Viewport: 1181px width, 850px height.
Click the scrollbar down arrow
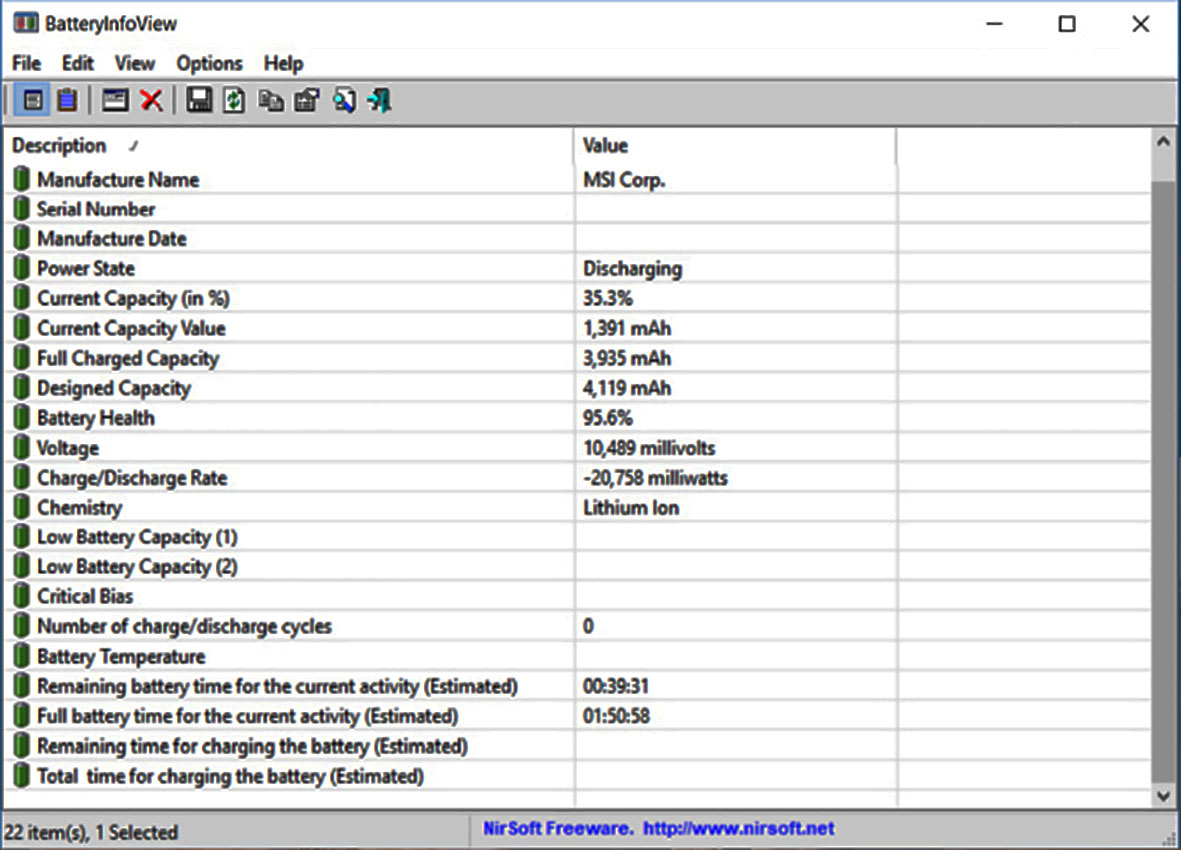click(1162, 796)
